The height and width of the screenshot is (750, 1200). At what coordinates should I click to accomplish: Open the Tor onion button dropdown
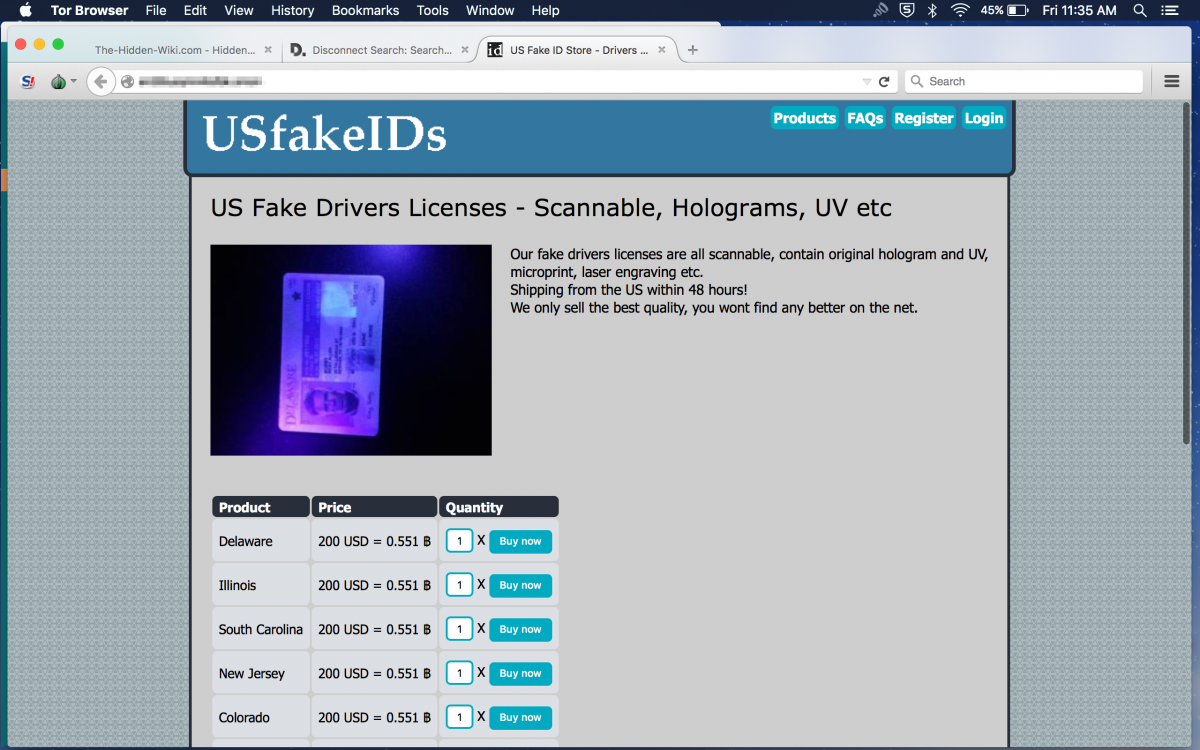62,82
